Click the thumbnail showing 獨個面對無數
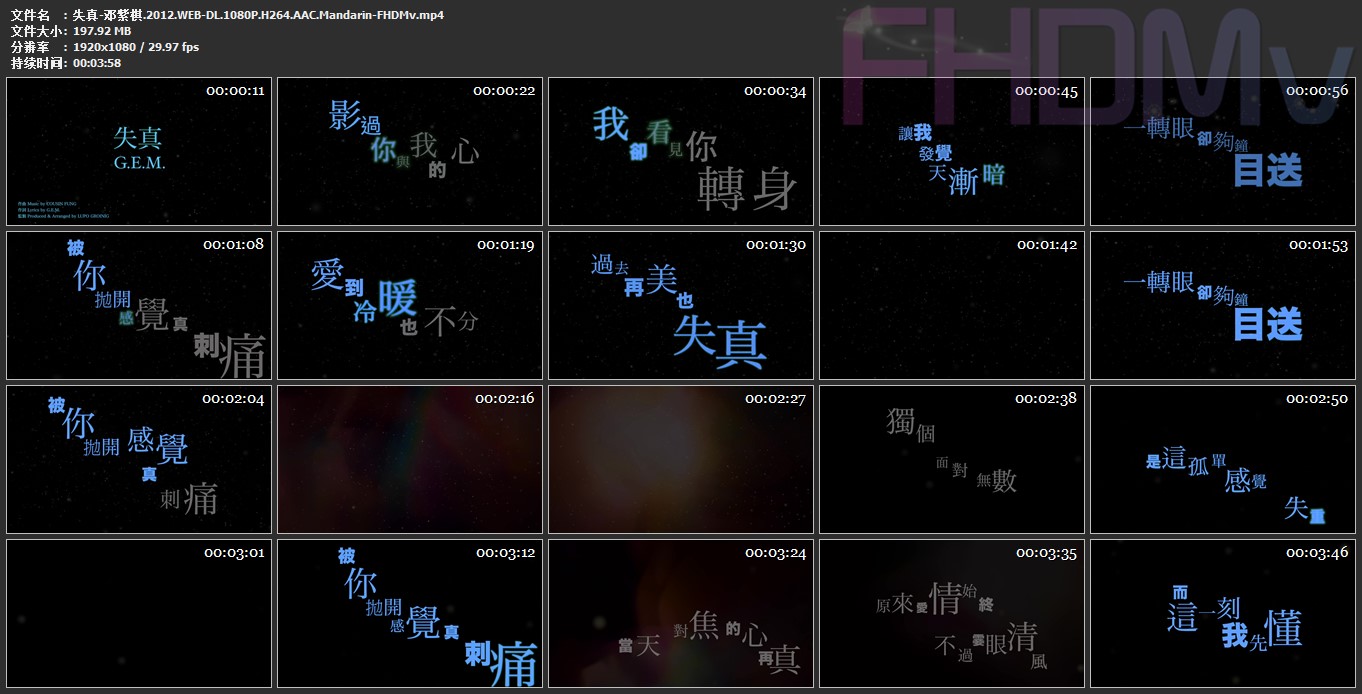1362x694 pixels. (952, 460)
